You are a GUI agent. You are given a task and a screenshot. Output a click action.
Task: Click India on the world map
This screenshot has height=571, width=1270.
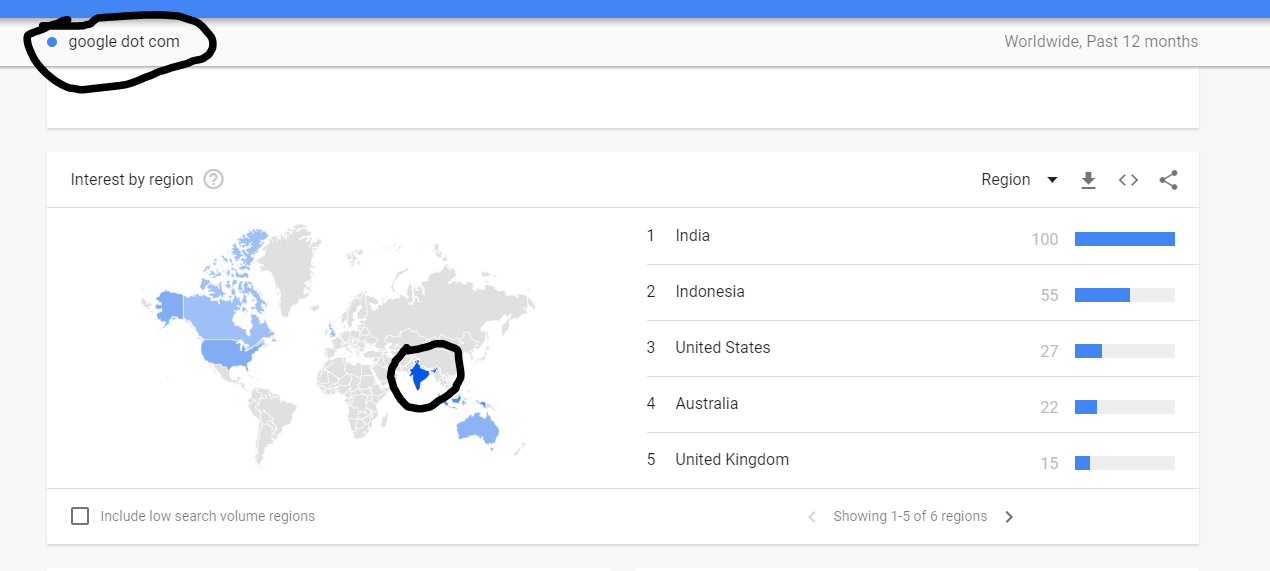[x=417, y=378]
